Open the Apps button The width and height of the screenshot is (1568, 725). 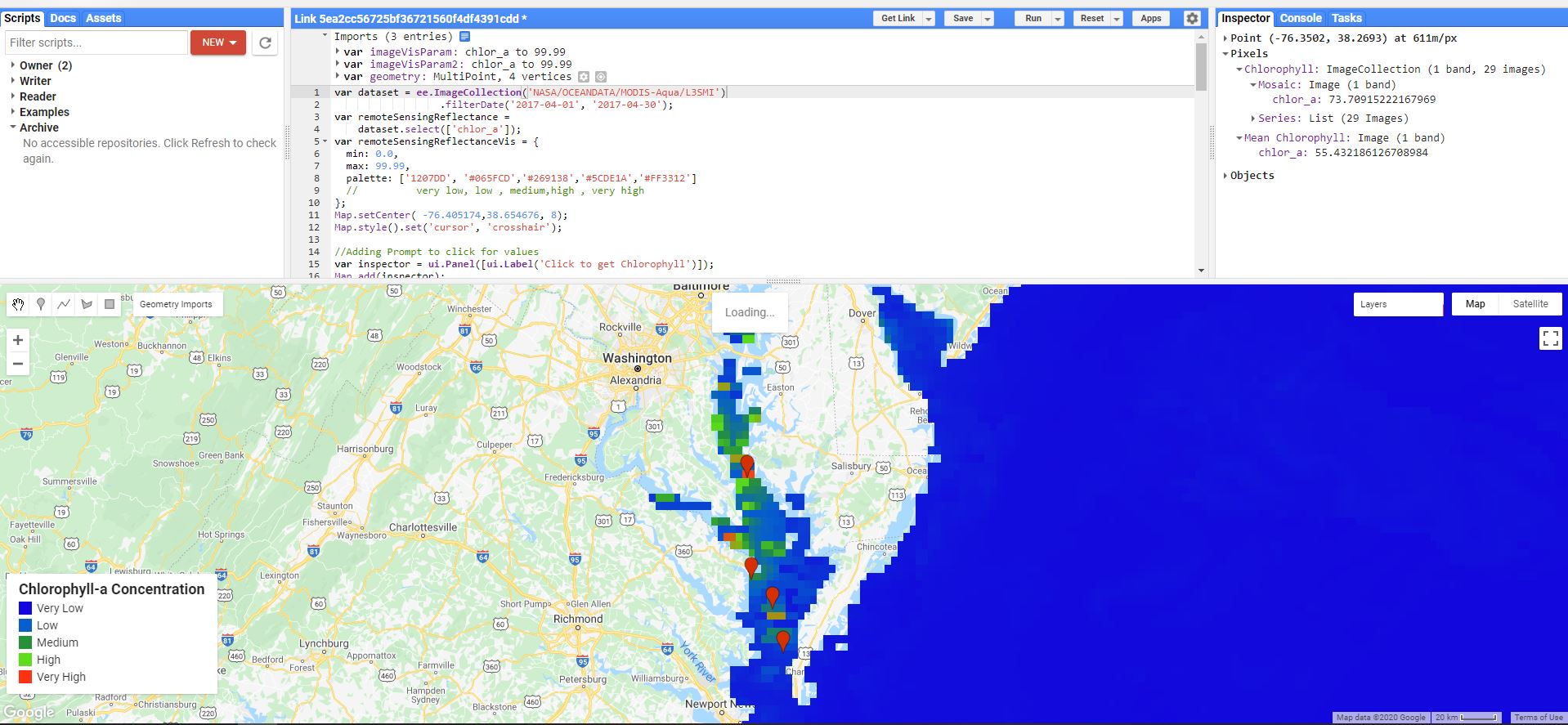(1151, 18)
